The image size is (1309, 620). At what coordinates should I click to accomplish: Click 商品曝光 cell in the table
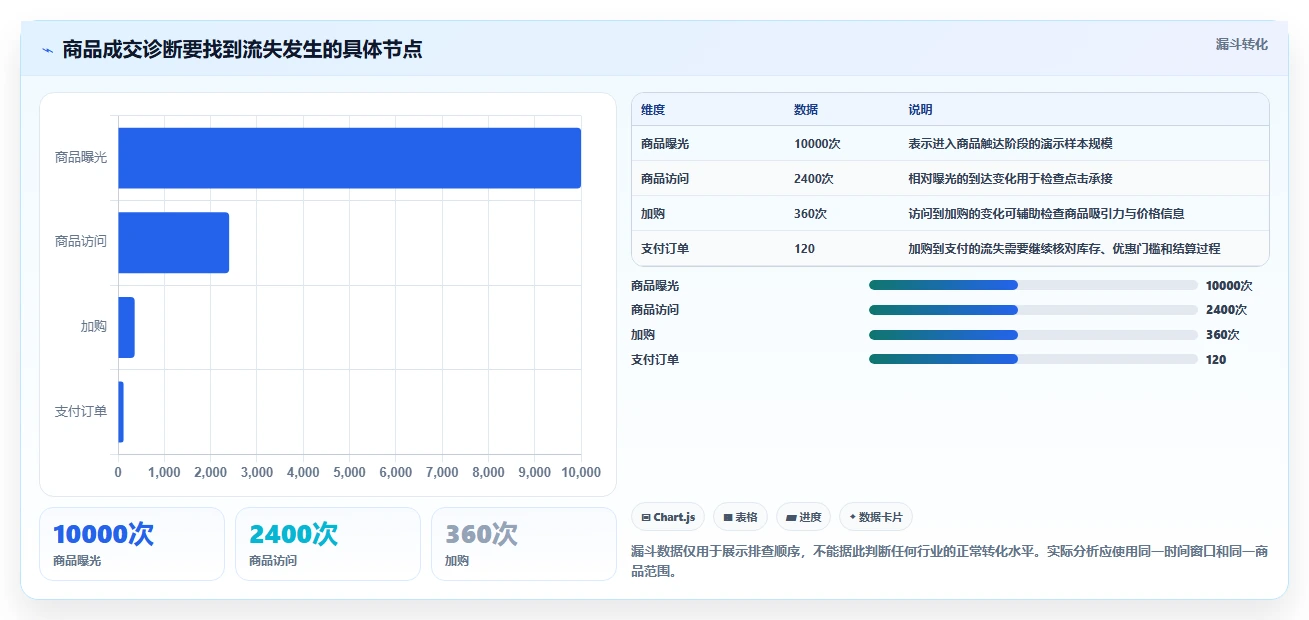click(x=665, y=144)
